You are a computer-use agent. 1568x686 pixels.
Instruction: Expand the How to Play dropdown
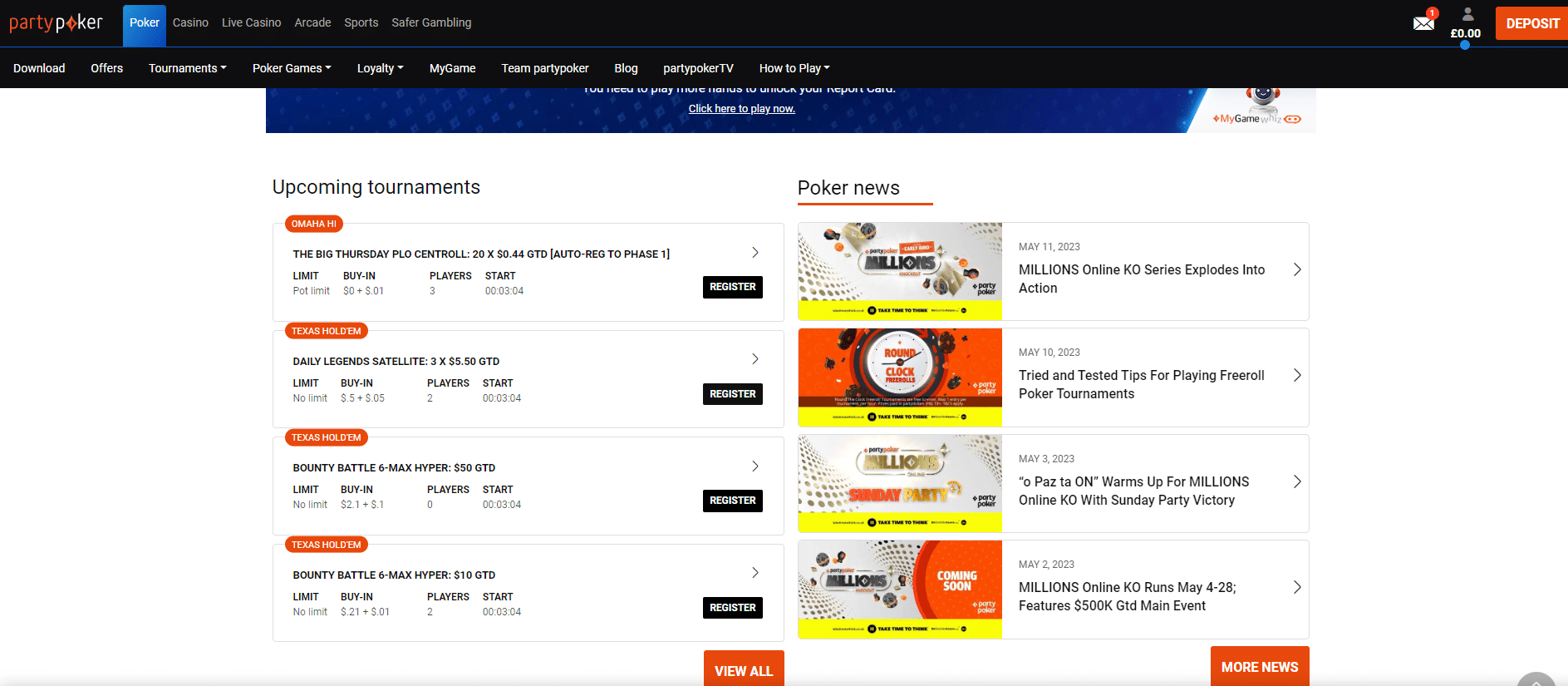click(794, 68)
